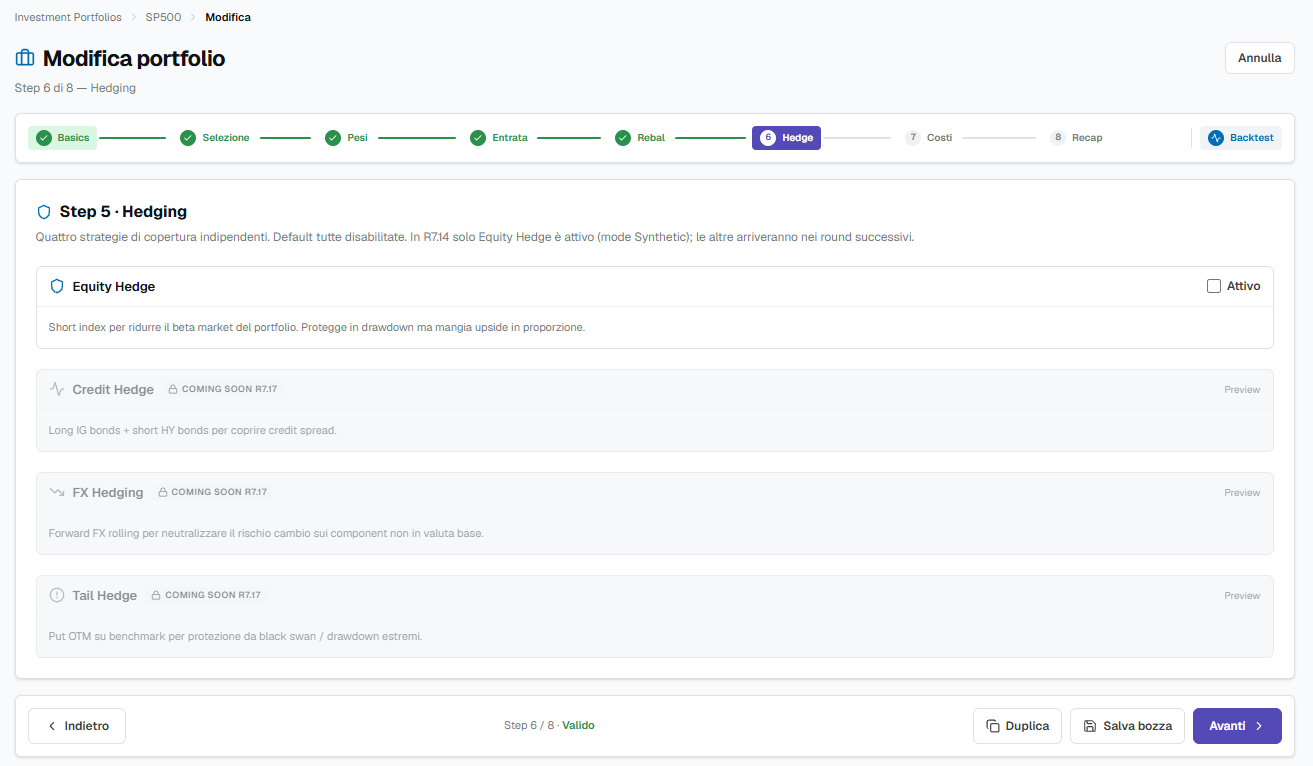Click the shield icon next to Step 5 · Hedging
This screenshot has width=1313, height=766.
pos(43,212)
